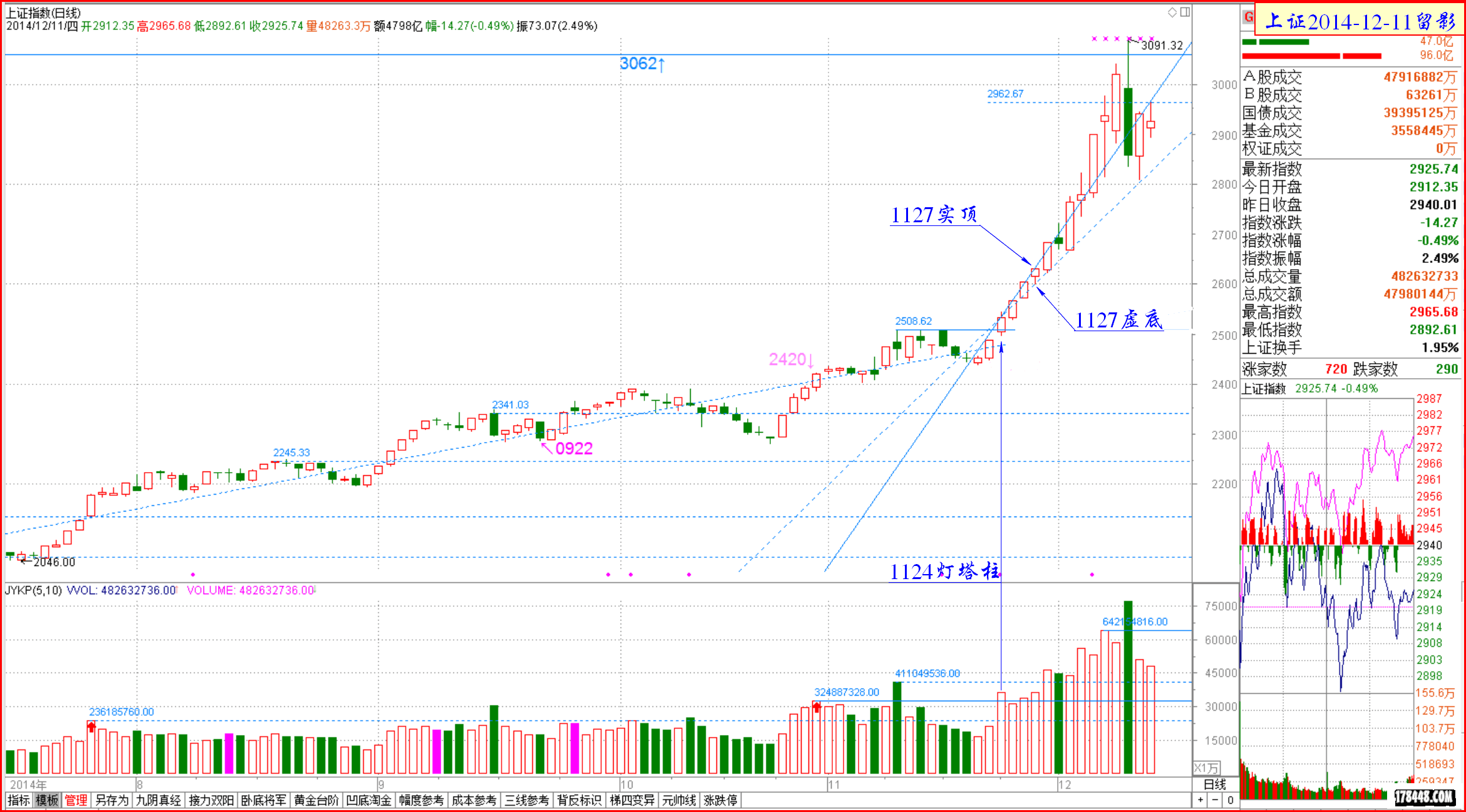Click the 324887328.00 volume label
This screenshot has height=812, width=1466.
[847, 692]
